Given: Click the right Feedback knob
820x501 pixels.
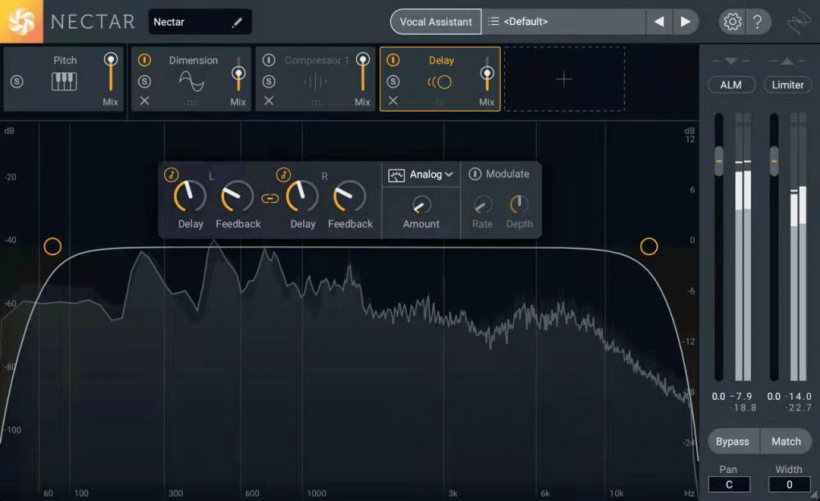Looking at the screenshot, I should (350, 197).
